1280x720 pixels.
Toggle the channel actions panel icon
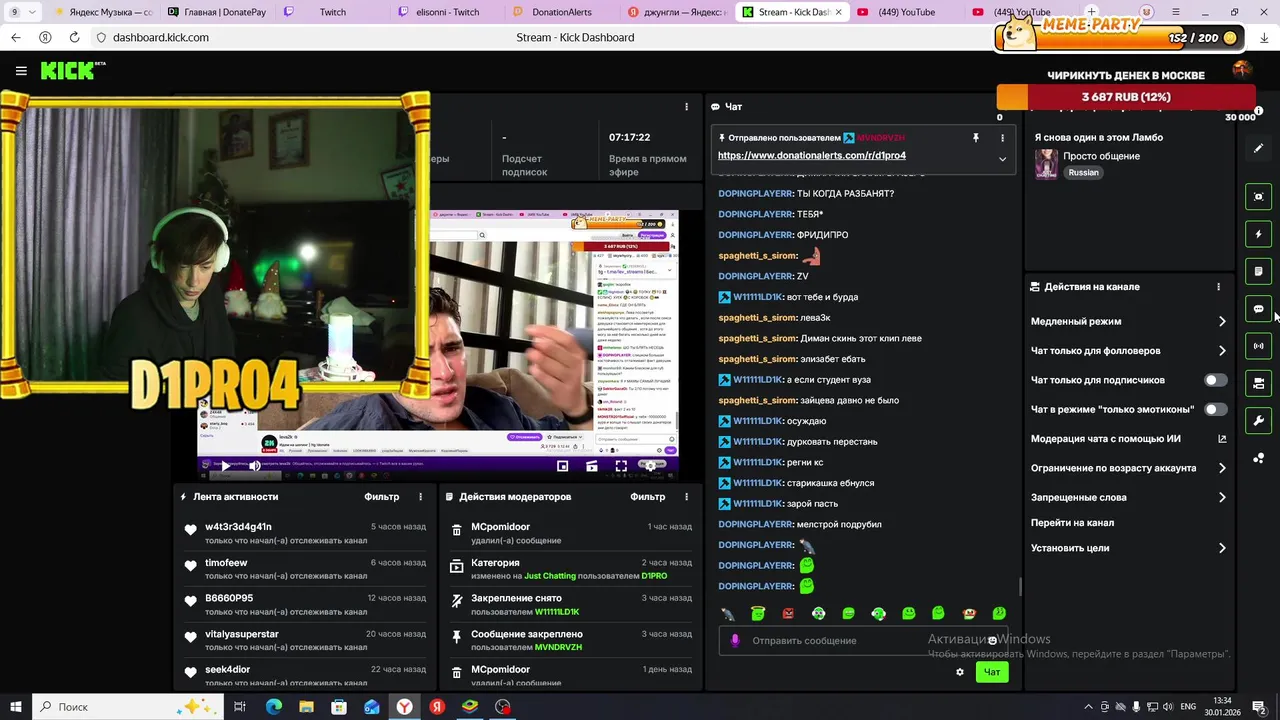(x=1259, y=383)
